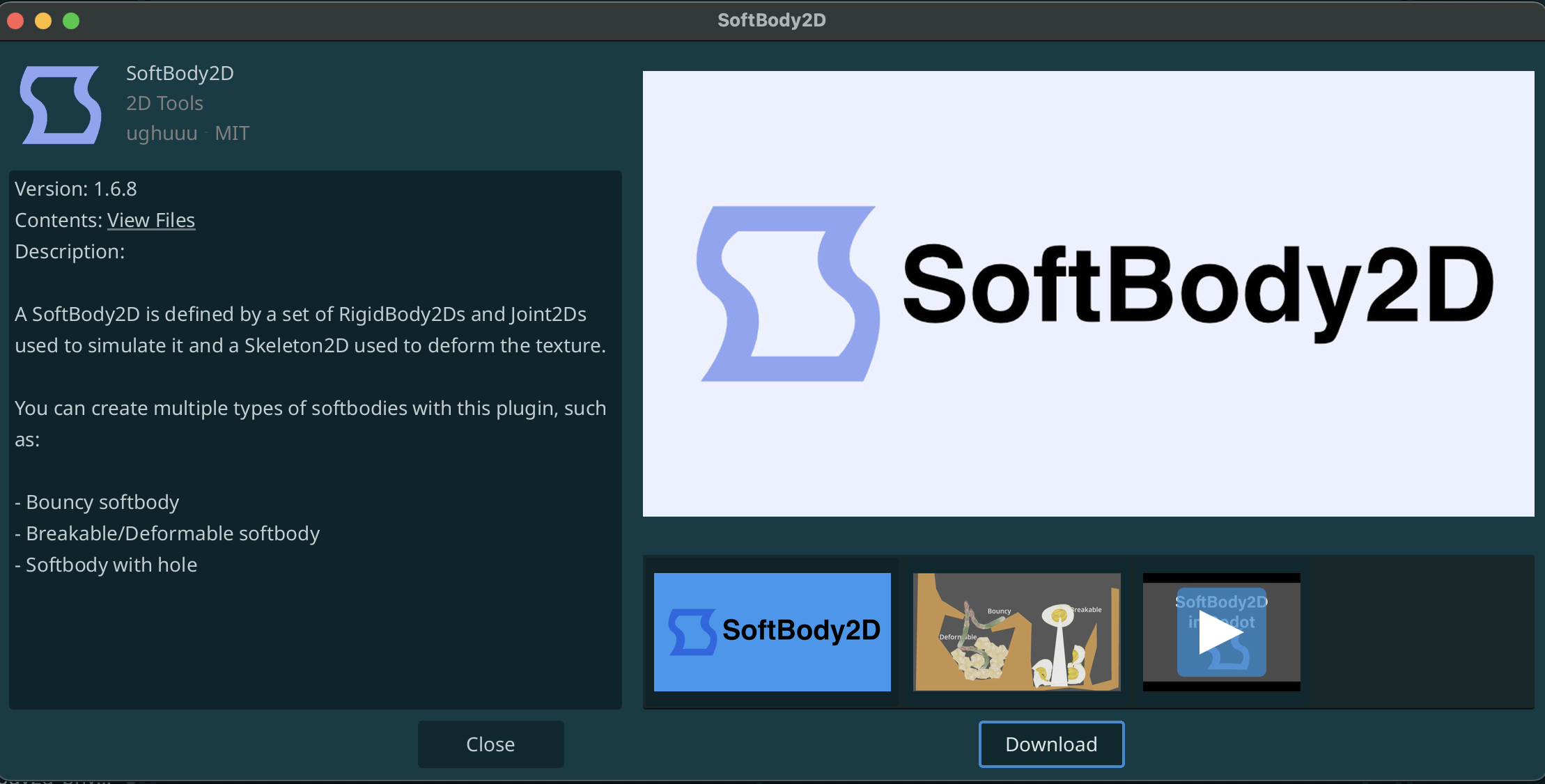Play the SoftBody2D in Godot video thumbnail
1545x784 pixels.
[1221, 632]
